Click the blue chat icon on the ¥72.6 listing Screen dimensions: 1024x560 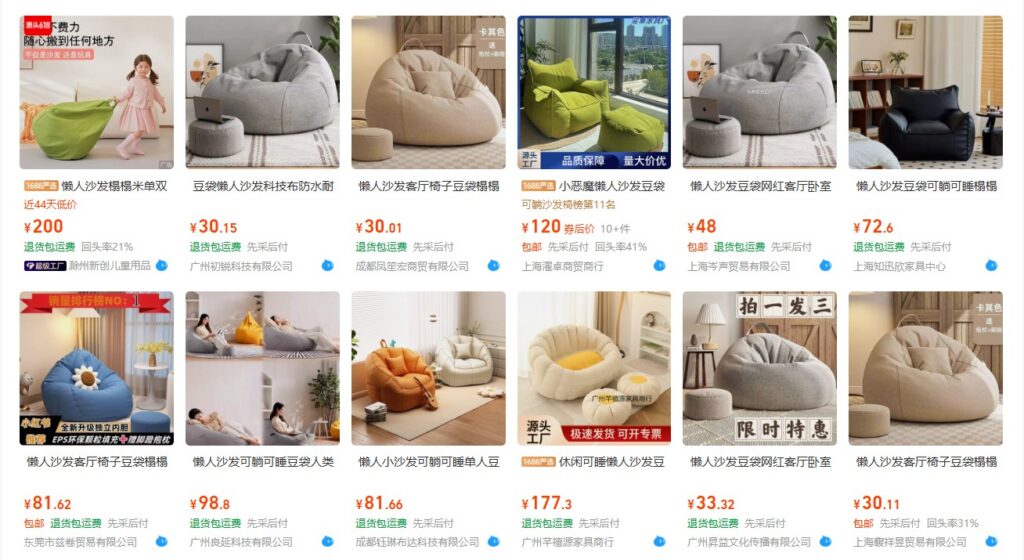pos(991,266)
